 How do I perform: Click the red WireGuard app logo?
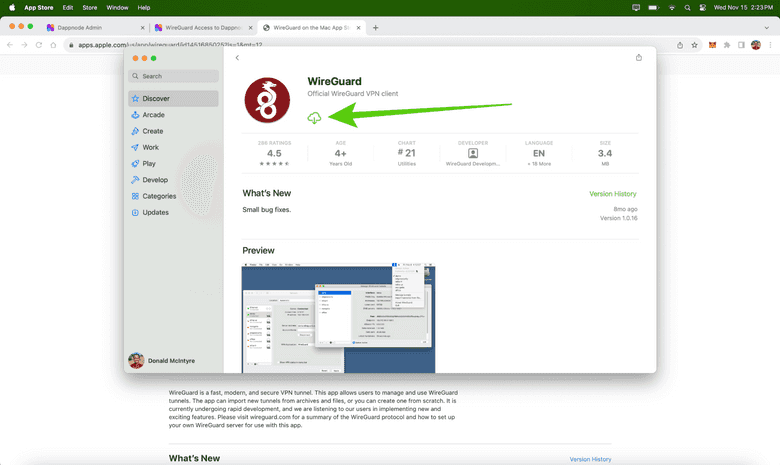[x=267, y=100]
